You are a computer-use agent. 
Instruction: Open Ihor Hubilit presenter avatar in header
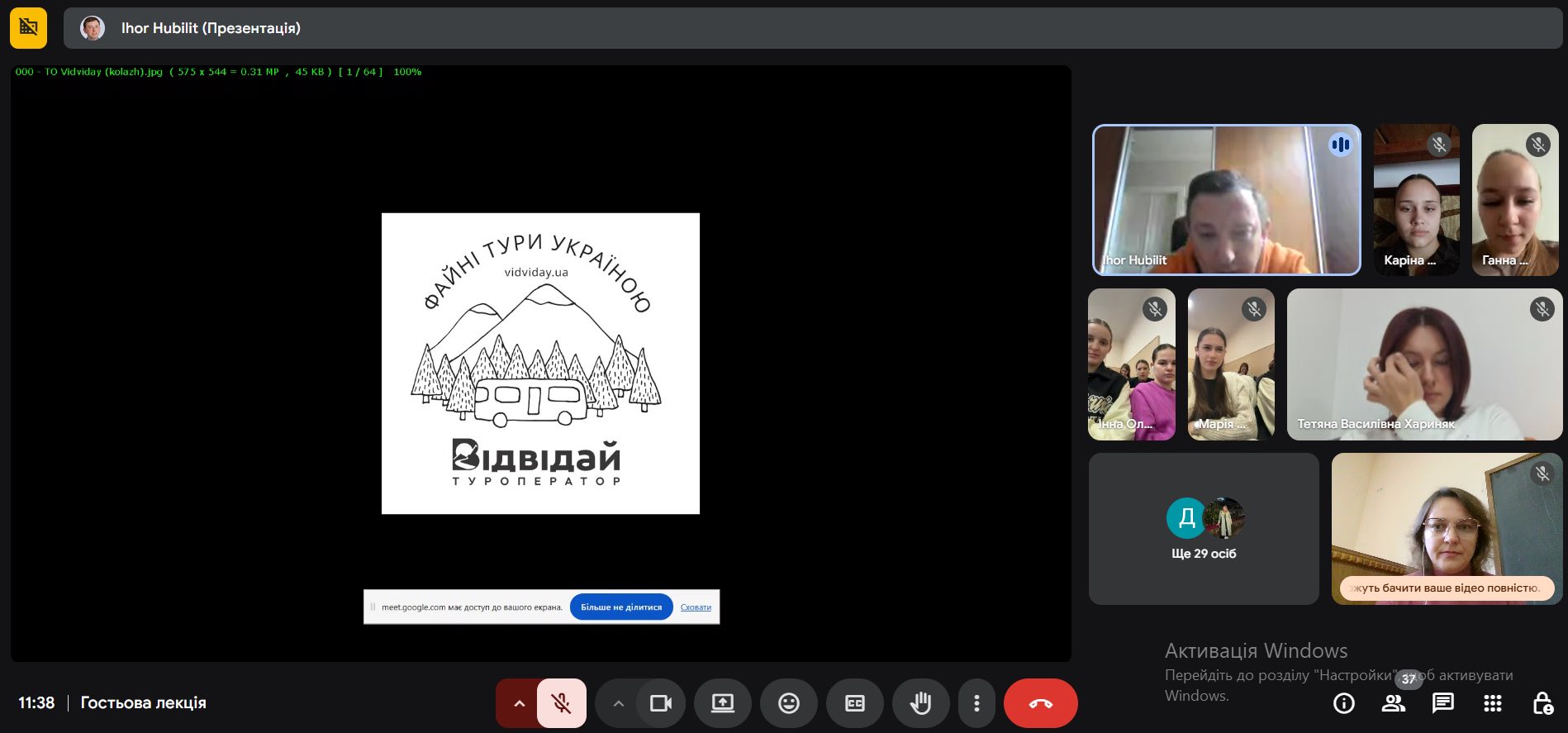click(x=93, y=28)
